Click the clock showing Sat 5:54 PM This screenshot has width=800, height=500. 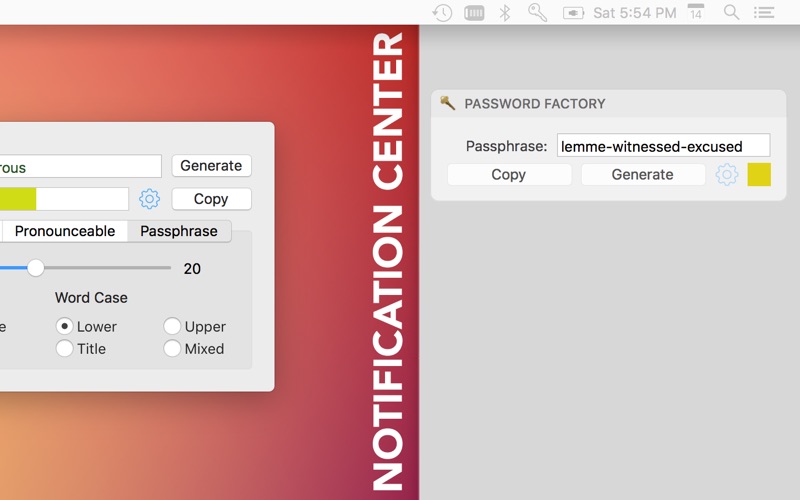(635, 13)
